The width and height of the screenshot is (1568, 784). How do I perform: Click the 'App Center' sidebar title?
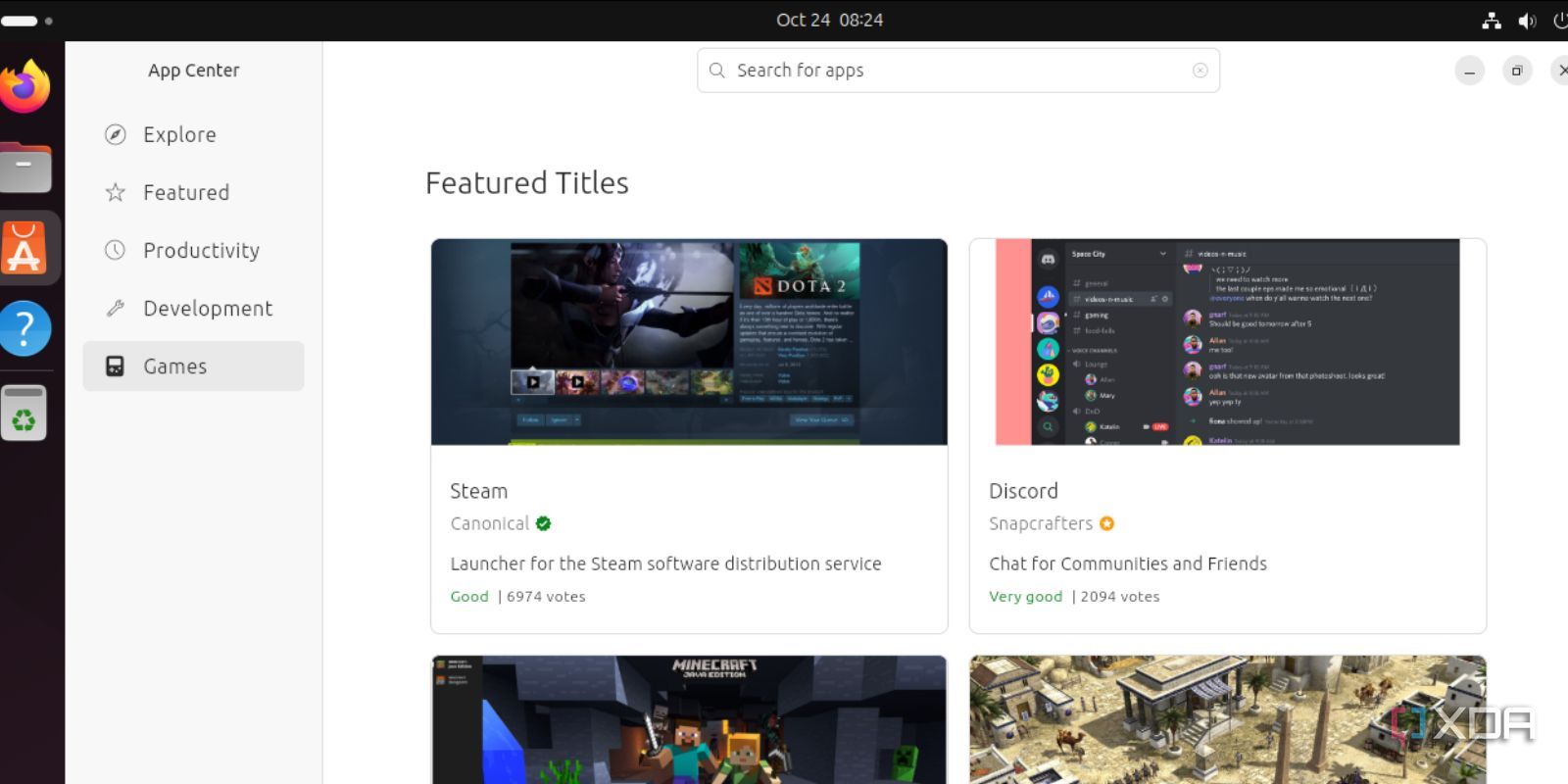tap(194, 71)
